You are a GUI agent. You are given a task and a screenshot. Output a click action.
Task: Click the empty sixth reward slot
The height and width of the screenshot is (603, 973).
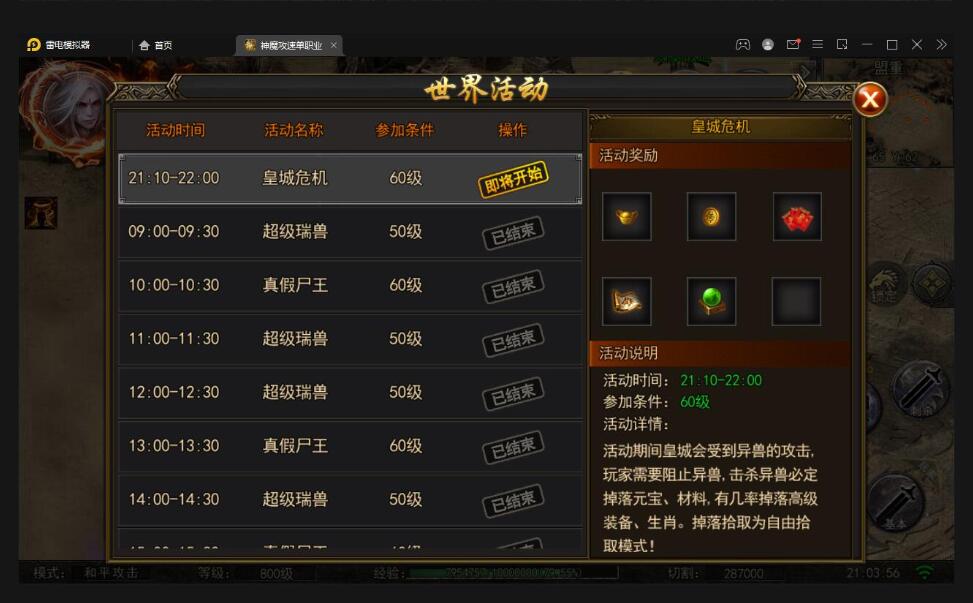(x=797, y=302)
